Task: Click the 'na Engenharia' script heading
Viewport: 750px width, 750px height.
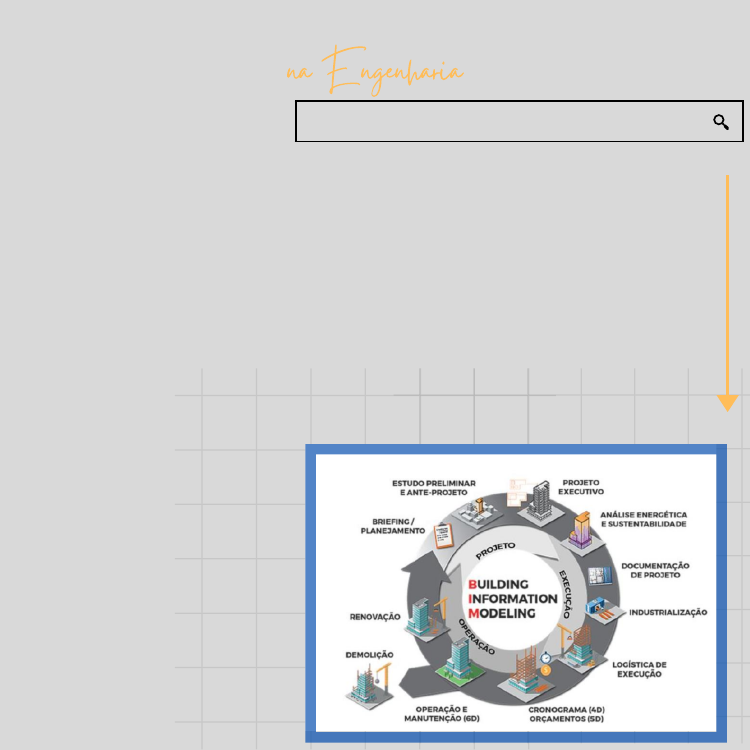Action: tap(374, 74)
